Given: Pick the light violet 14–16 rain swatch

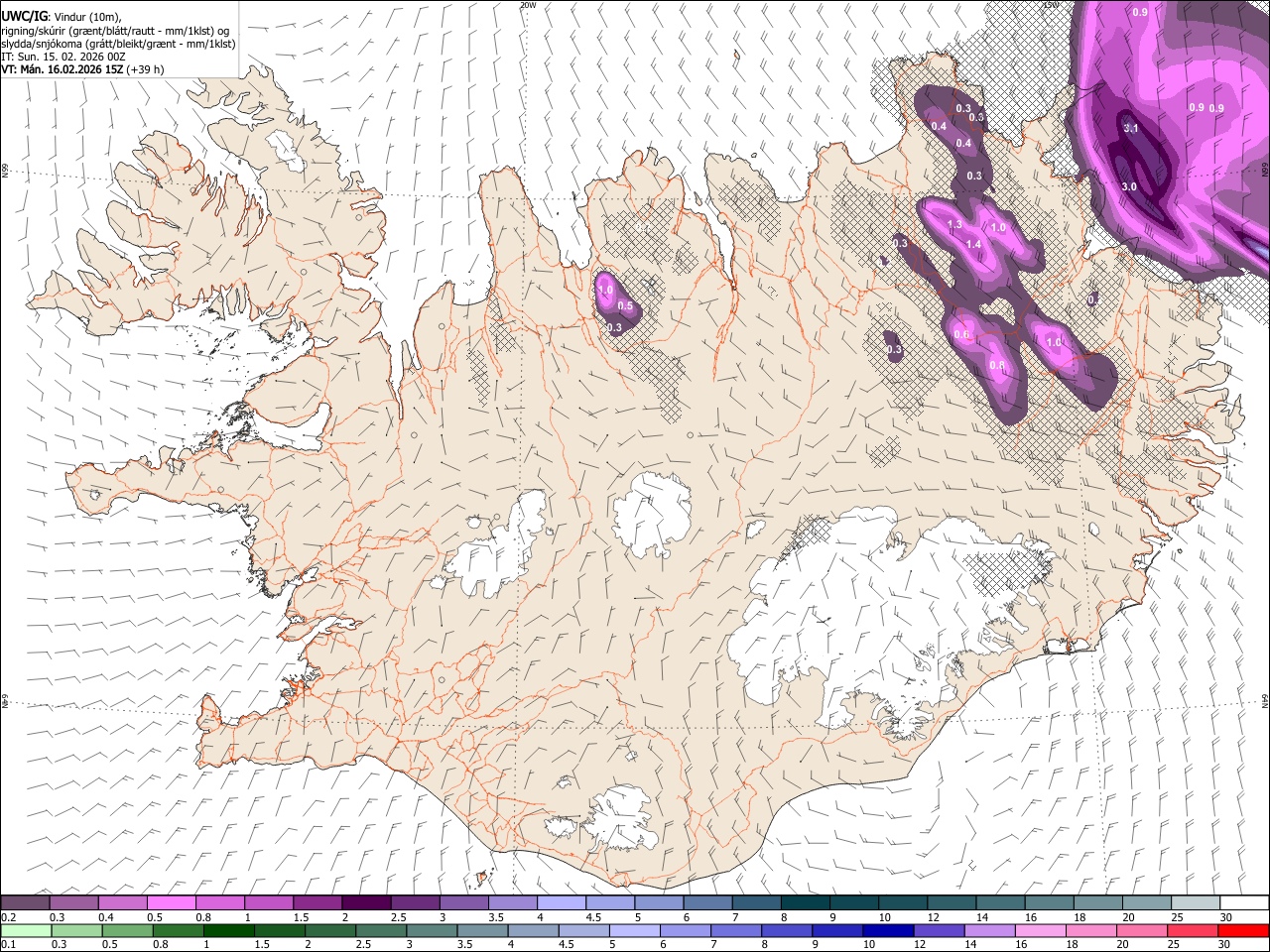Looking at the screenshot, I should [990, 930].
